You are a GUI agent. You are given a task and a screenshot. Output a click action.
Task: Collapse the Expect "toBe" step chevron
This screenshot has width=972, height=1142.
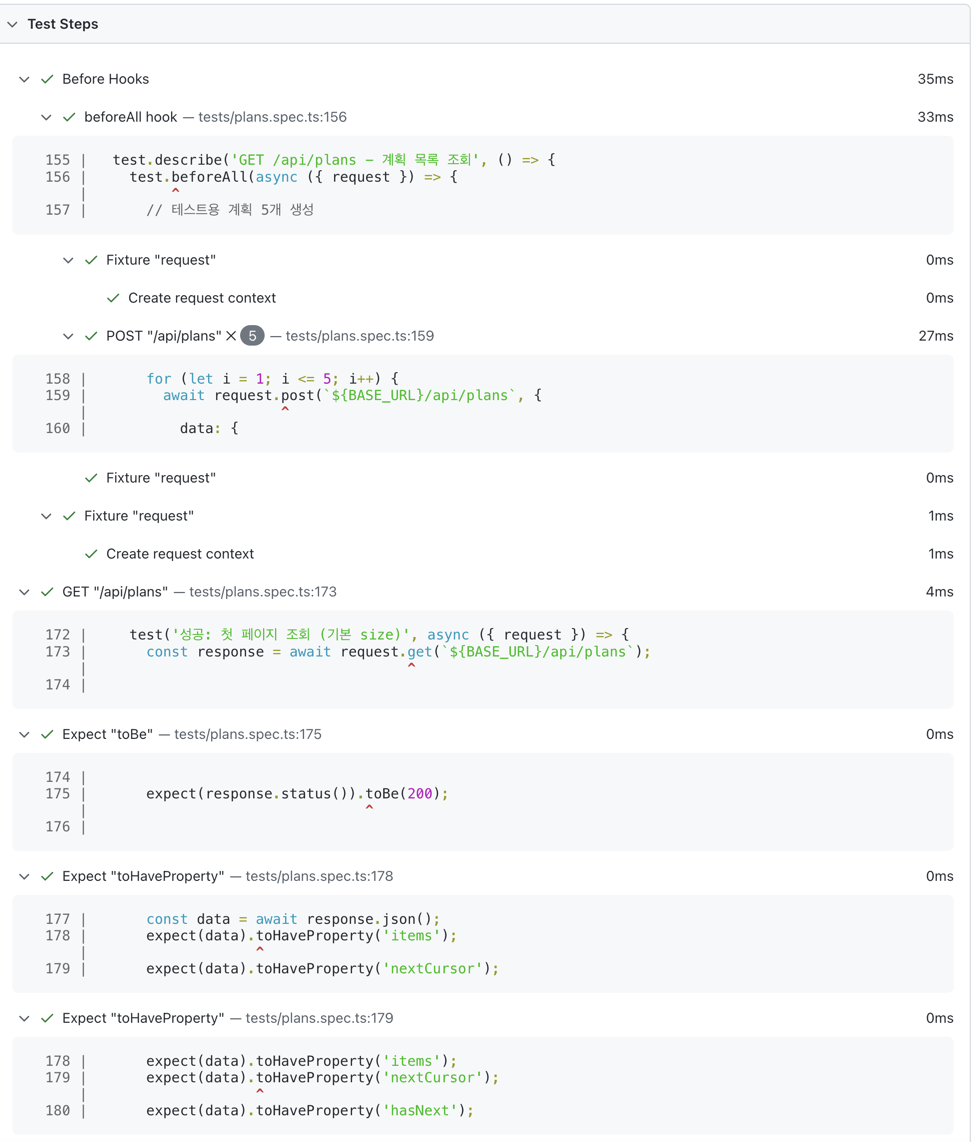24,734
